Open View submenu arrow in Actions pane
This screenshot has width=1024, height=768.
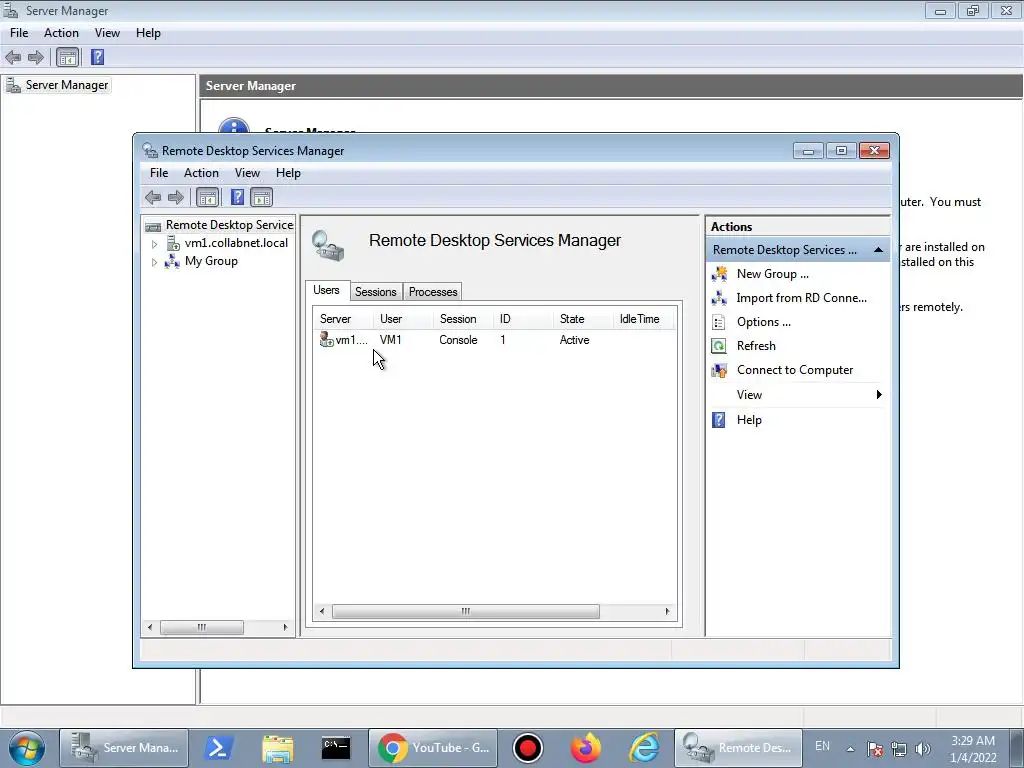[879, 394]
